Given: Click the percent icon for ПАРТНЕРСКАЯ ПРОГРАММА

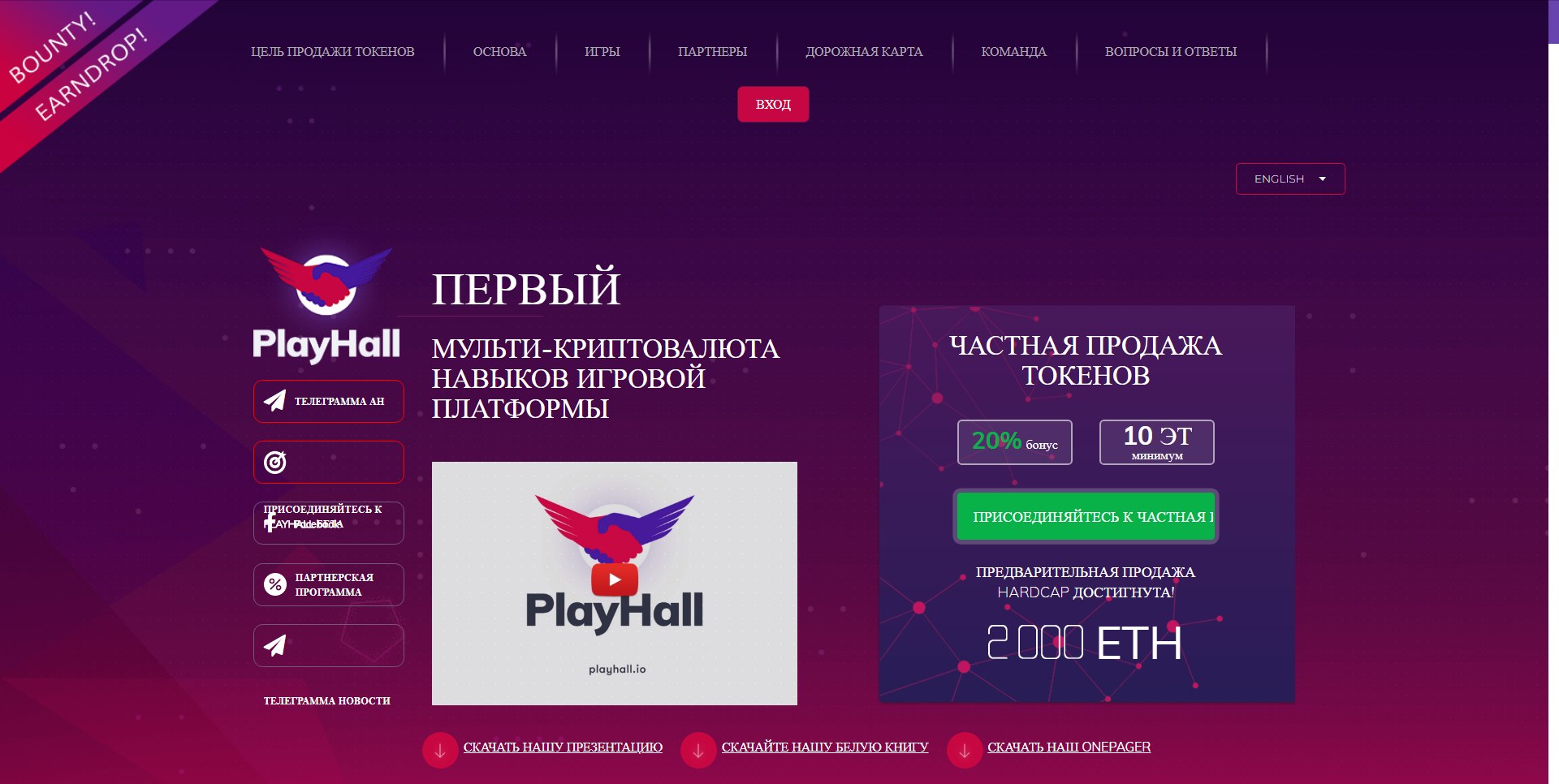Looking at the screenshot, I should (x=275, y=584).
